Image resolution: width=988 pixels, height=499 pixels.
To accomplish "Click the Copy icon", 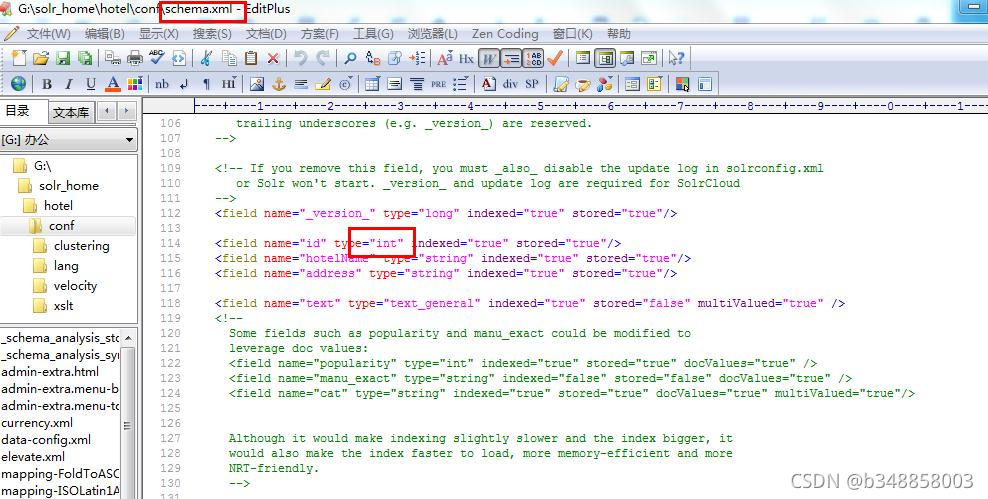I will point(229,58).
